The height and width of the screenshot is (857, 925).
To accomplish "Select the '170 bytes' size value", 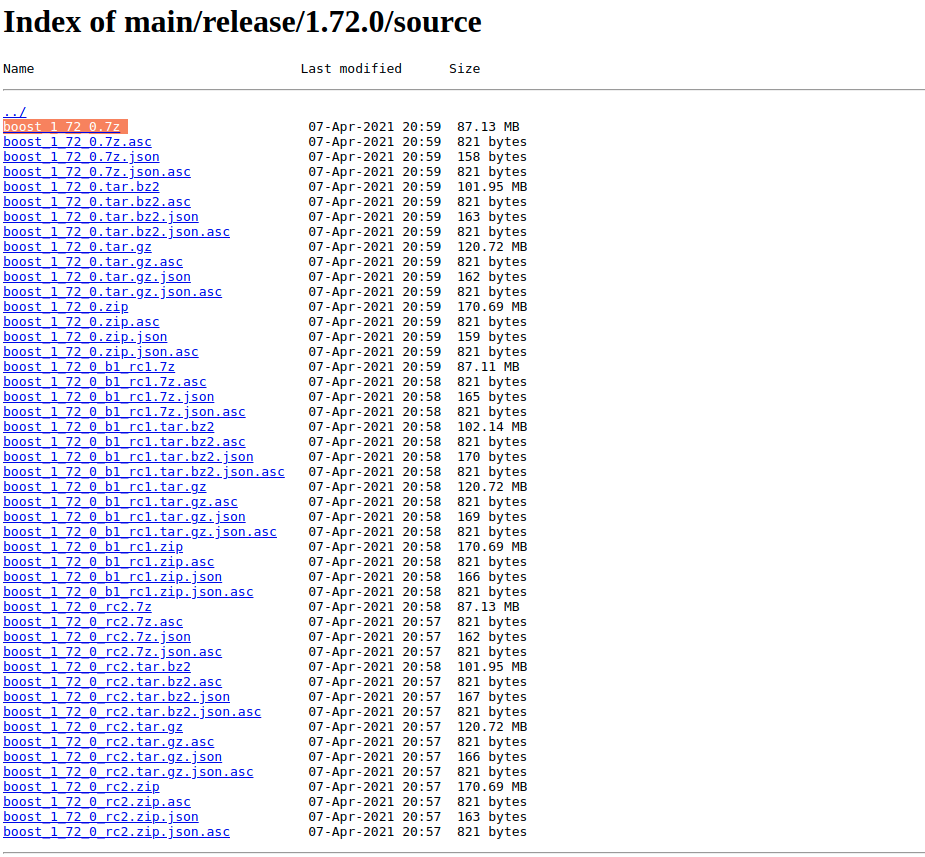I will click(492, 457).
